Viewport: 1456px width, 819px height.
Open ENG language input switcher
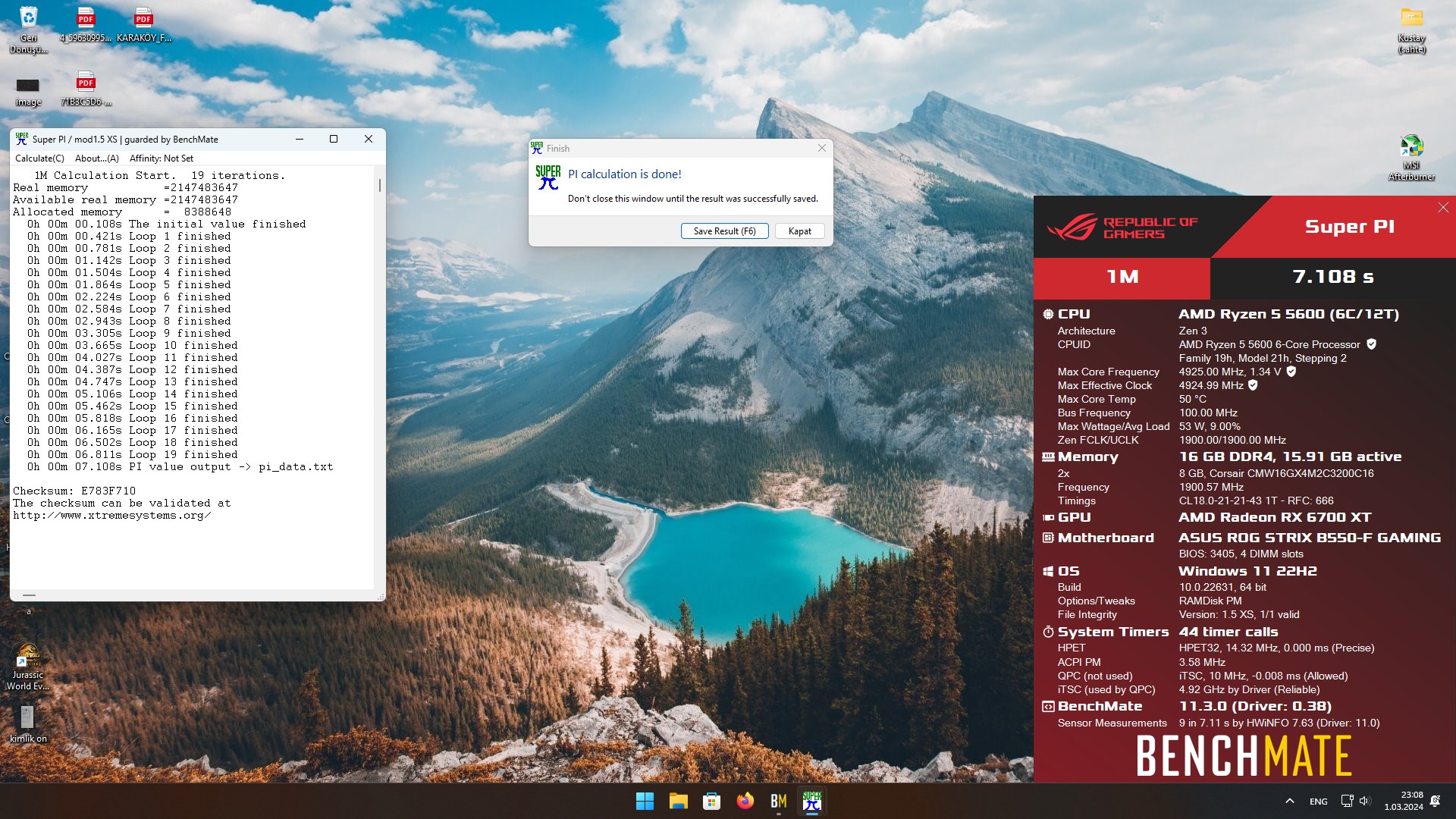[x=1318, y=802]
